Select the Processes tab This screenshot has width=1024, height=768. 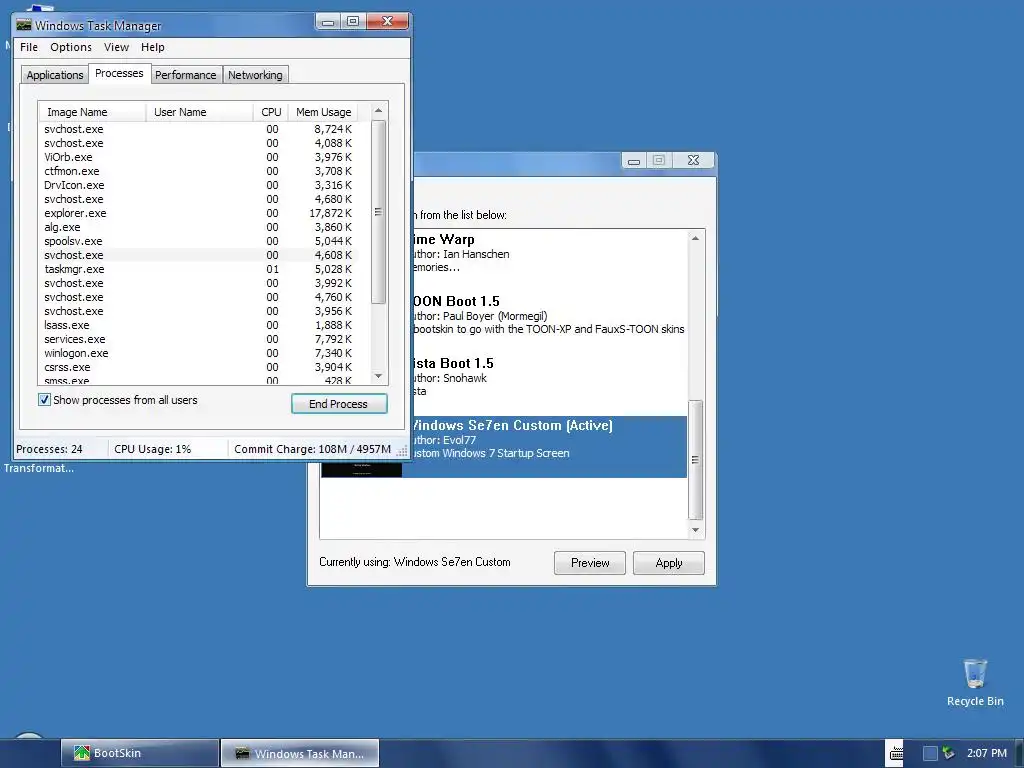[x=119, y=73]
